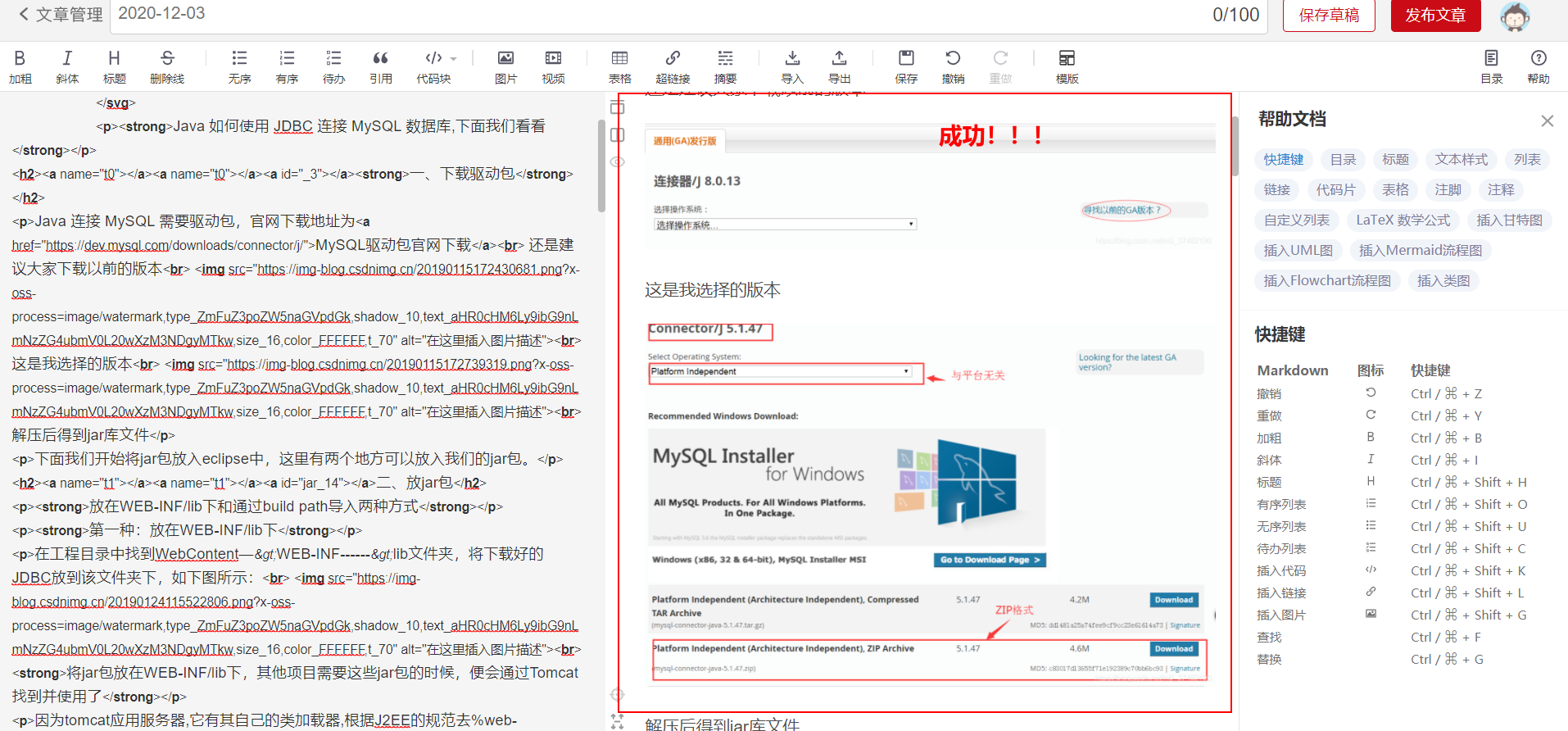
Task: Click the preview pane vertical scrollbar
Action: (x=1235, y=146)
